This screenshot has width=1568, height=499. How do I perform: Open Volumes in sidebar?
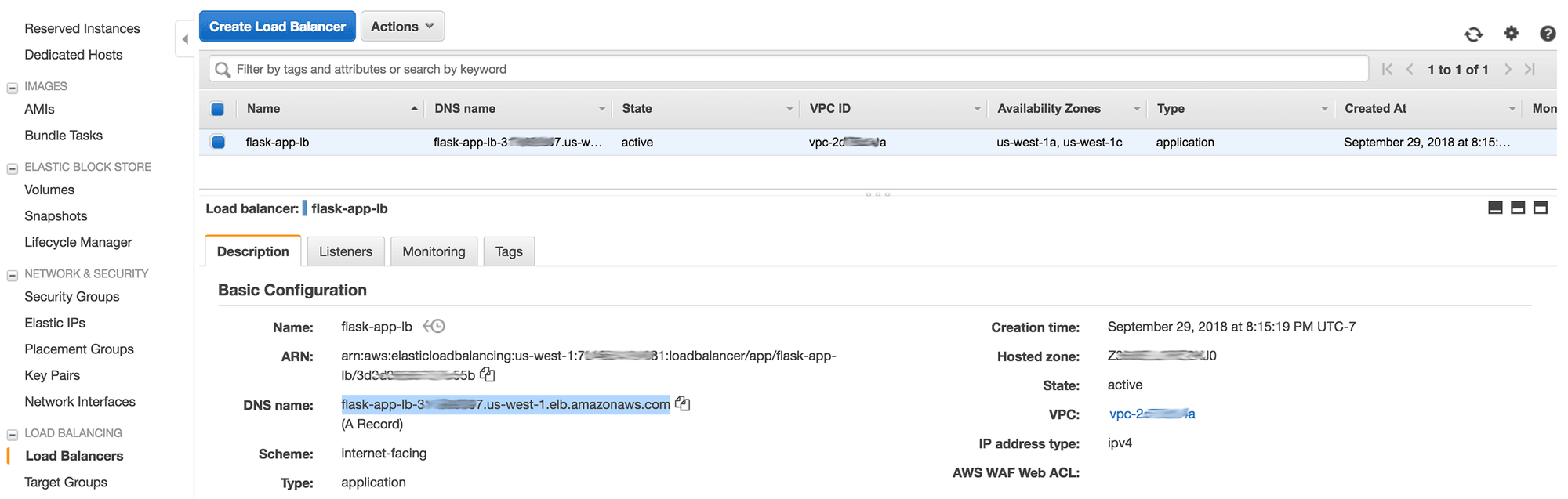[49, 190]
